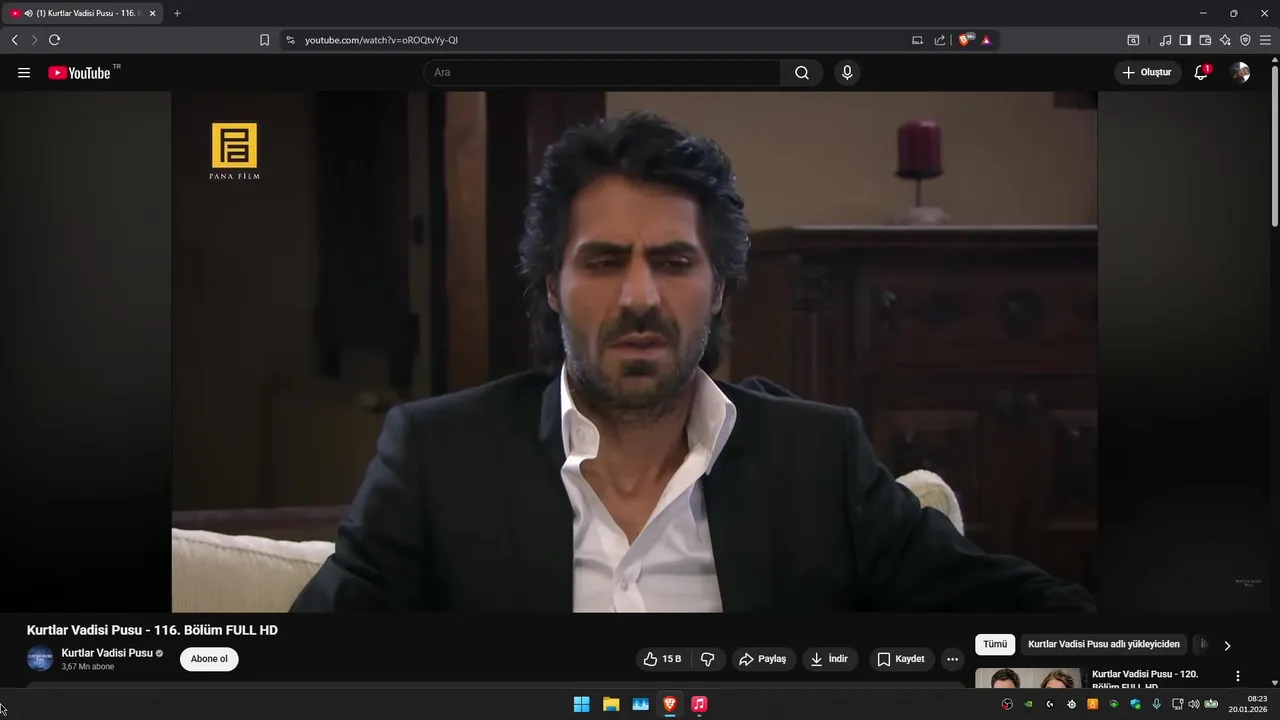The image size is (1280, 720).
Task: Open Brave VPN shield icon
Action: pyautogui.click(x=1245, y=40)
